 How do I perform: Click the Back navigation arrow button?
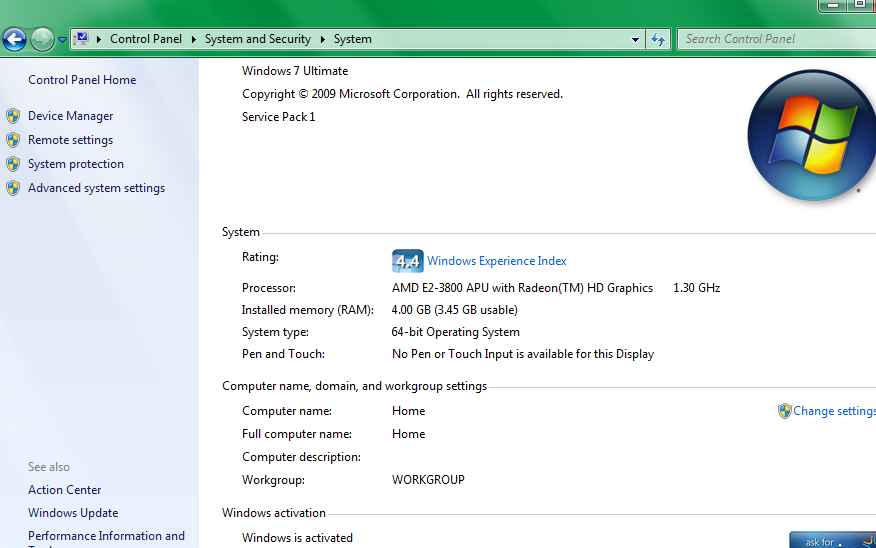15,39
